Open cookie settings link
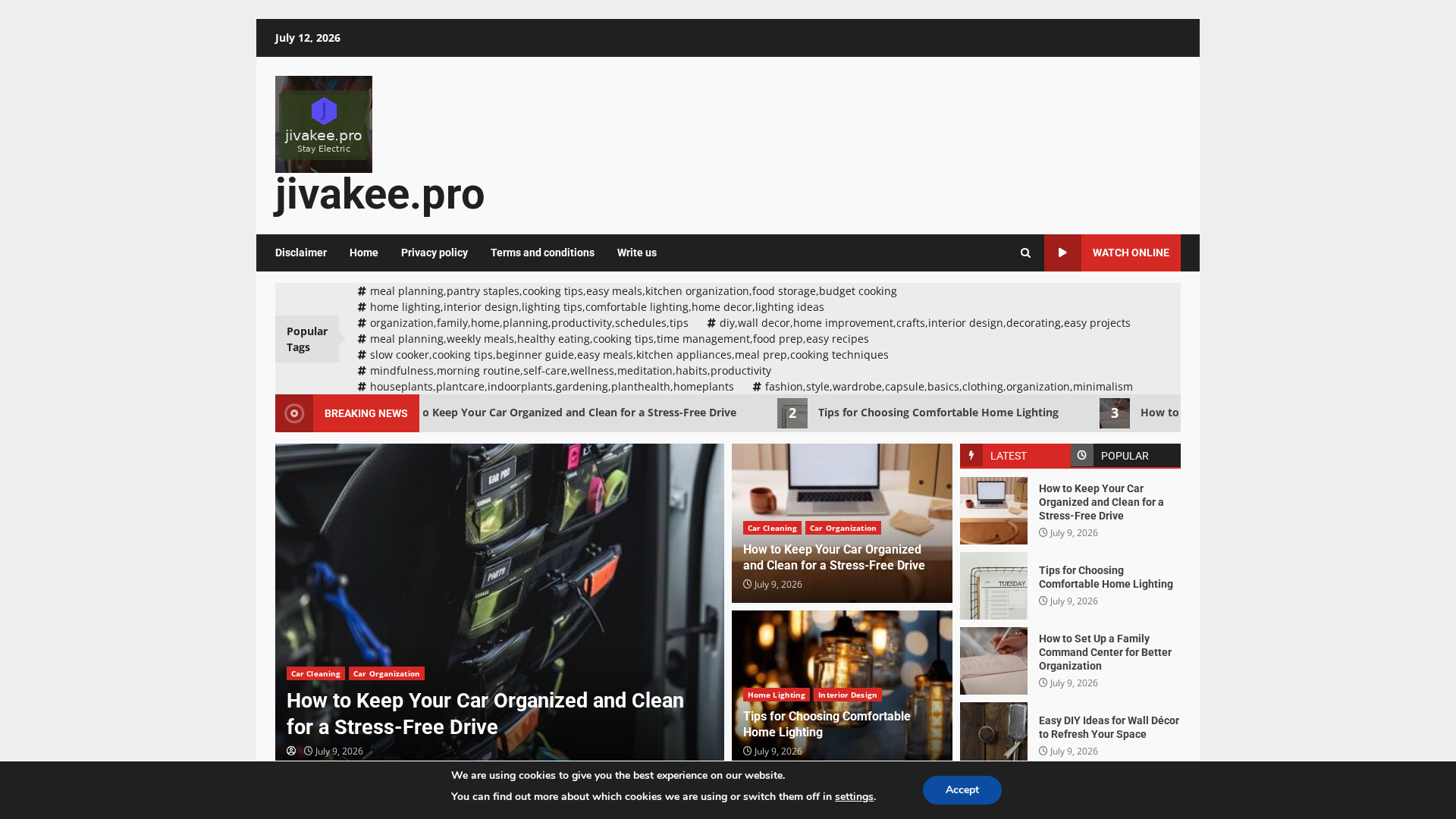The width and height of the screenshot is (1456, 819). (x=854, y=797)
